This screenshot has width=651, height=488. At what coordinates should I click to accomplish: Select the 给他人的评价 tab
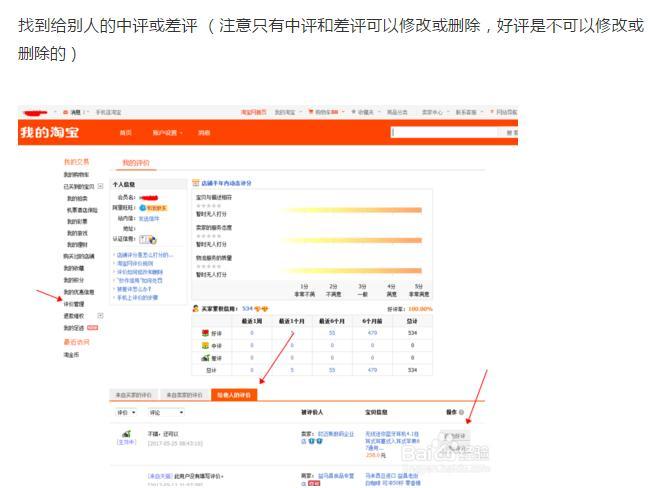[x=234, y=395]
